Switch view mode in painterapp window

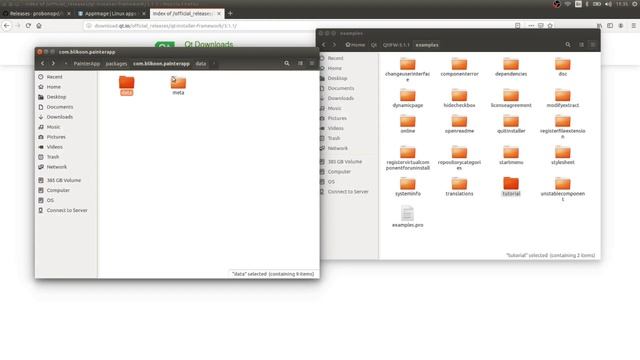click(300, 63)
